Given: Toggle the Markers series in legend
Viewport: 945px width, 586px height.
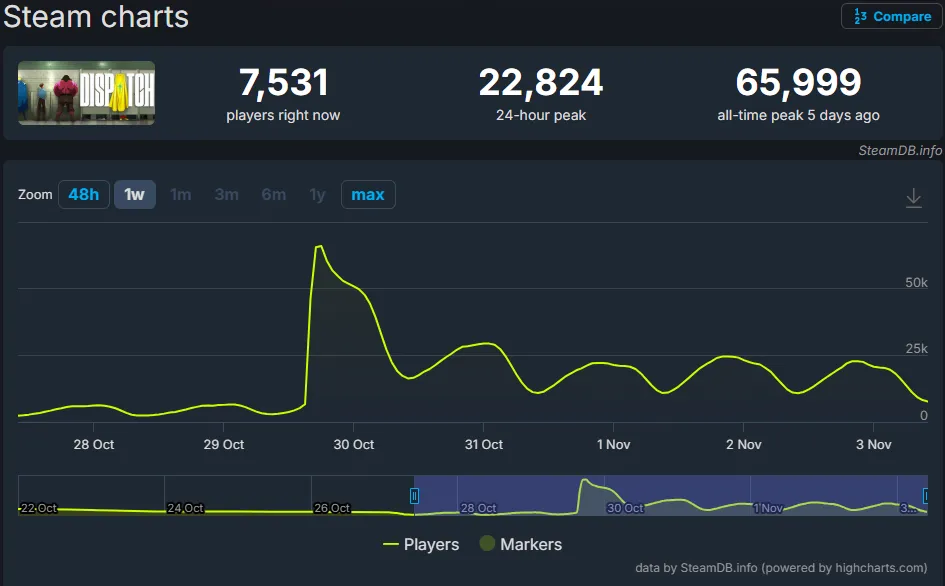Looking at the screenshot, I should pos(520,544).
